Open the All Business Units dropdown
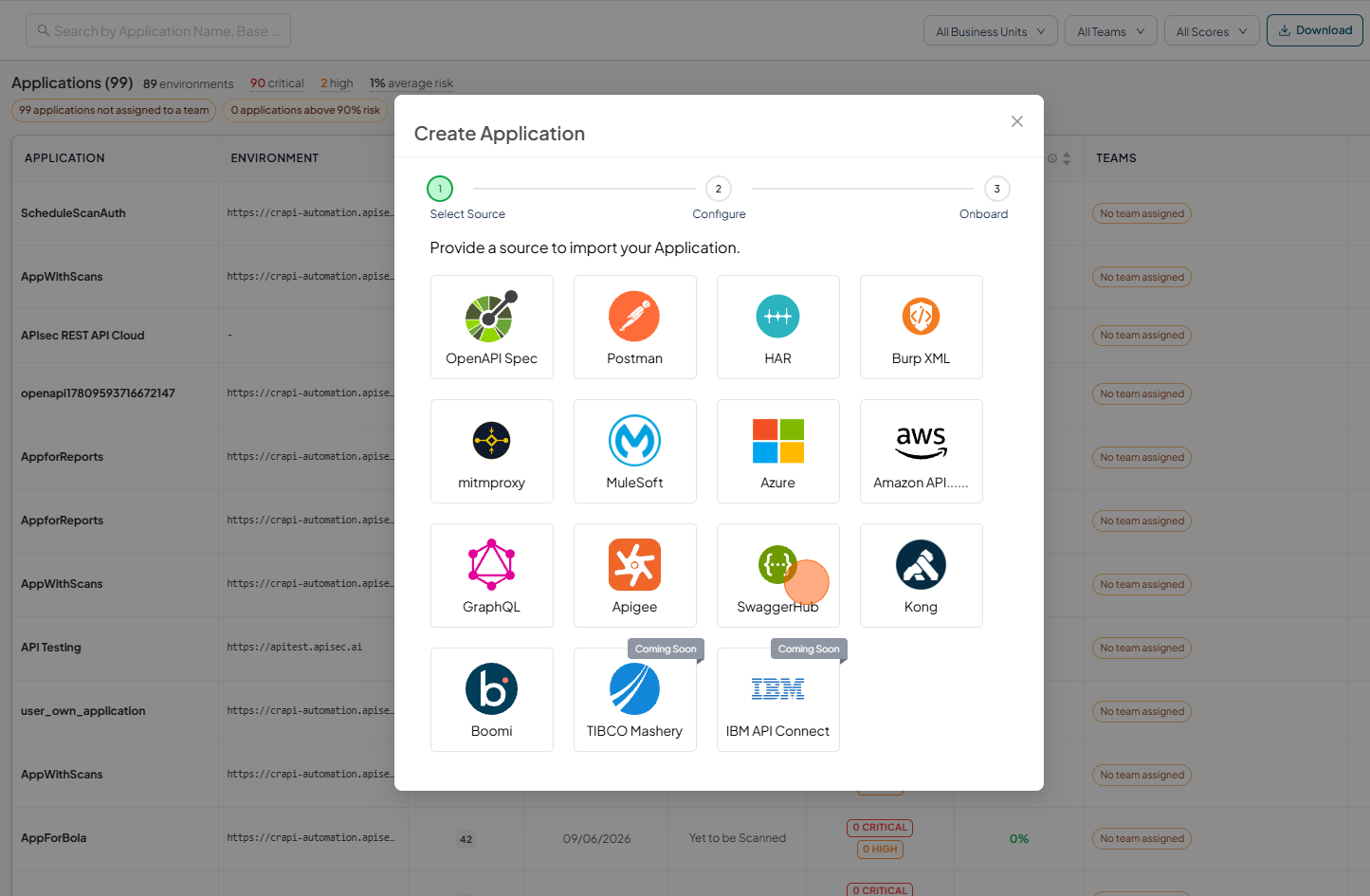The height and width of the screenshot is (896, 1370). tap(991, 31)
